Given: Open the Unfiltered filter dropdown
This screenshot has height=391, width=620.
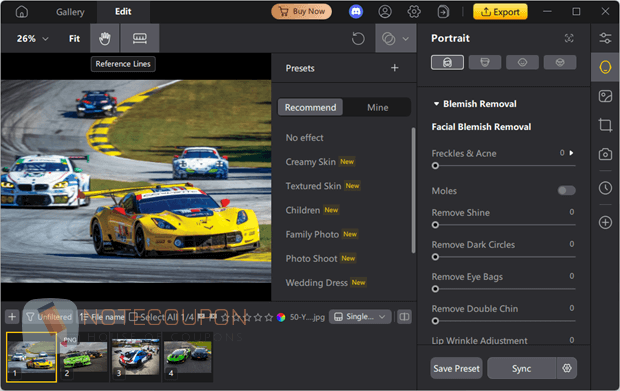Looking at the screenshot, I should (x=49, y=317).
